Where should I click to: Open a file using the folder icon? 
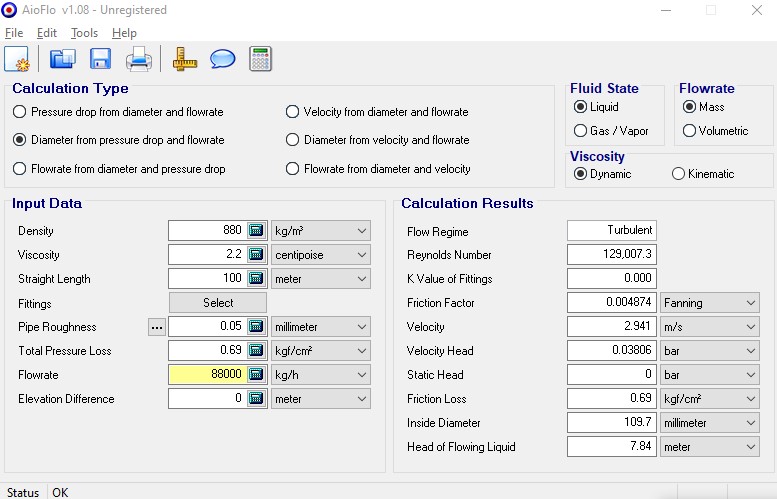coord(63,59)
